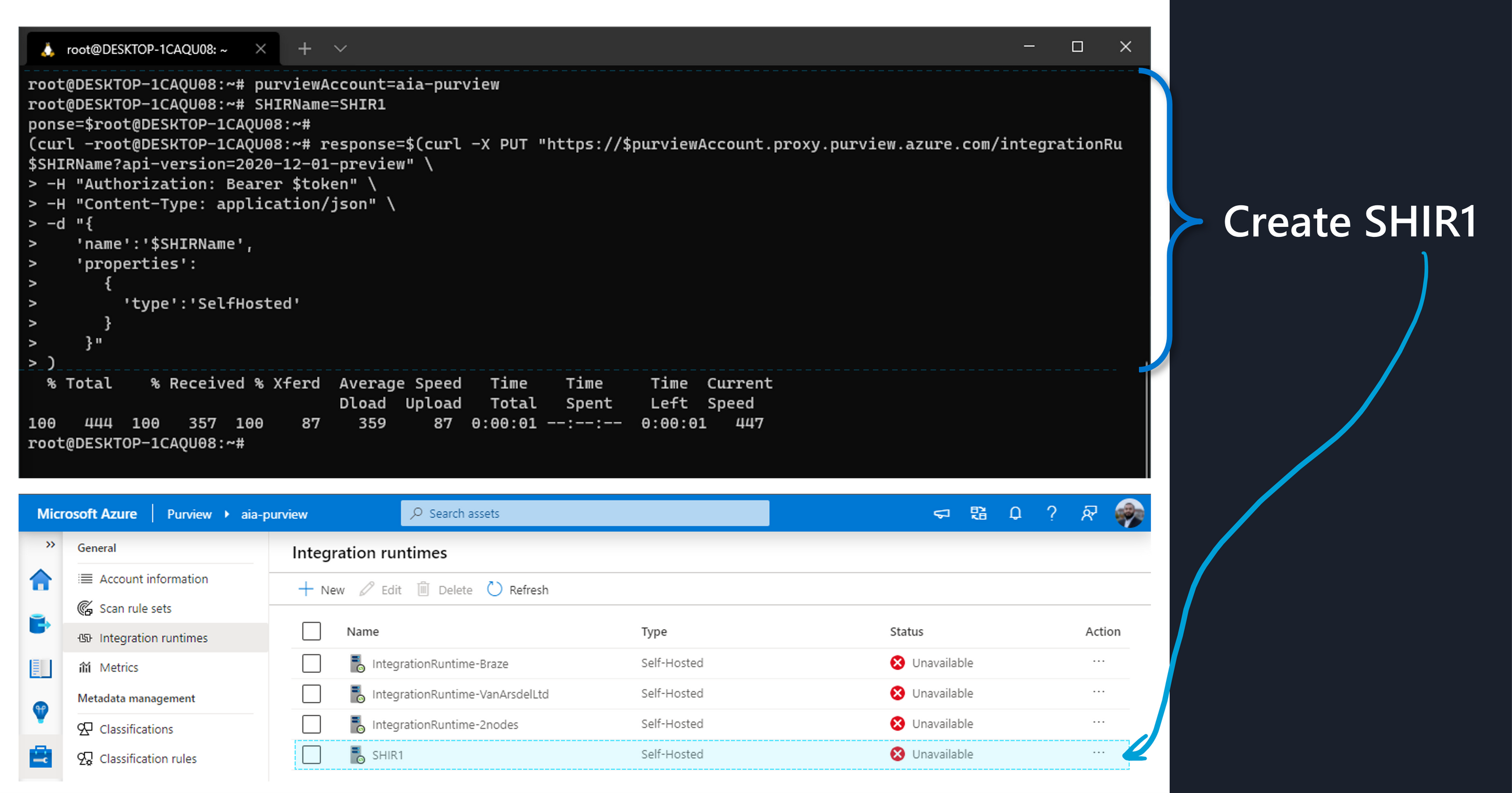Click inside the Search assets field
Viewport: 1512px width, 793px height.
click(584, 513)
